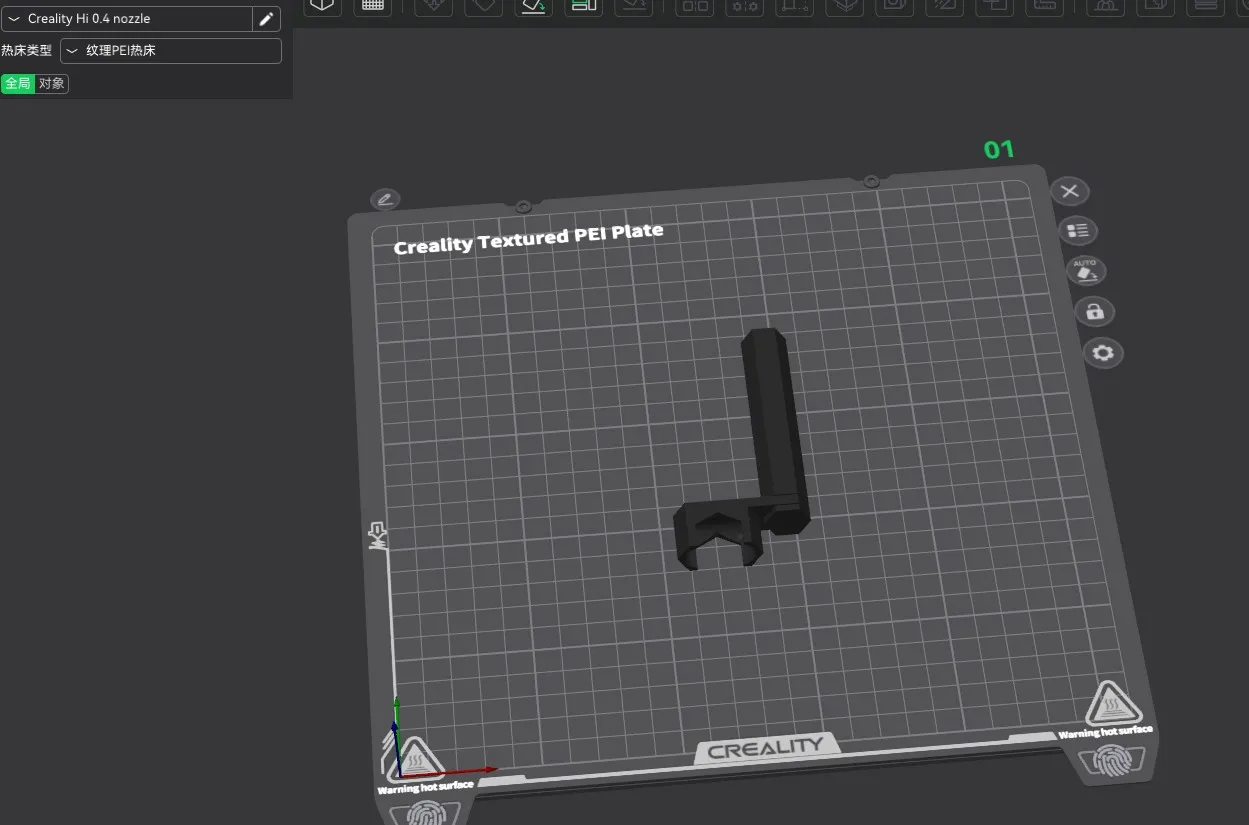Click the split to objects toolbar icon

(x=694, y=5)
